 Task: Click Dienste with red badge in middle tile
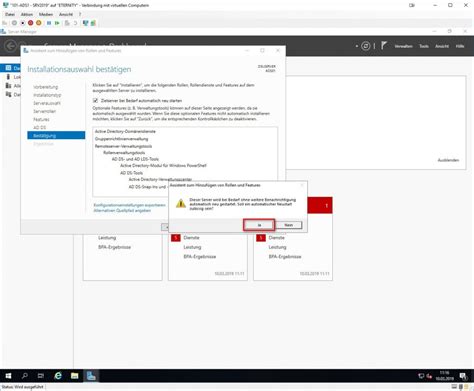click(x=191, y=238)
